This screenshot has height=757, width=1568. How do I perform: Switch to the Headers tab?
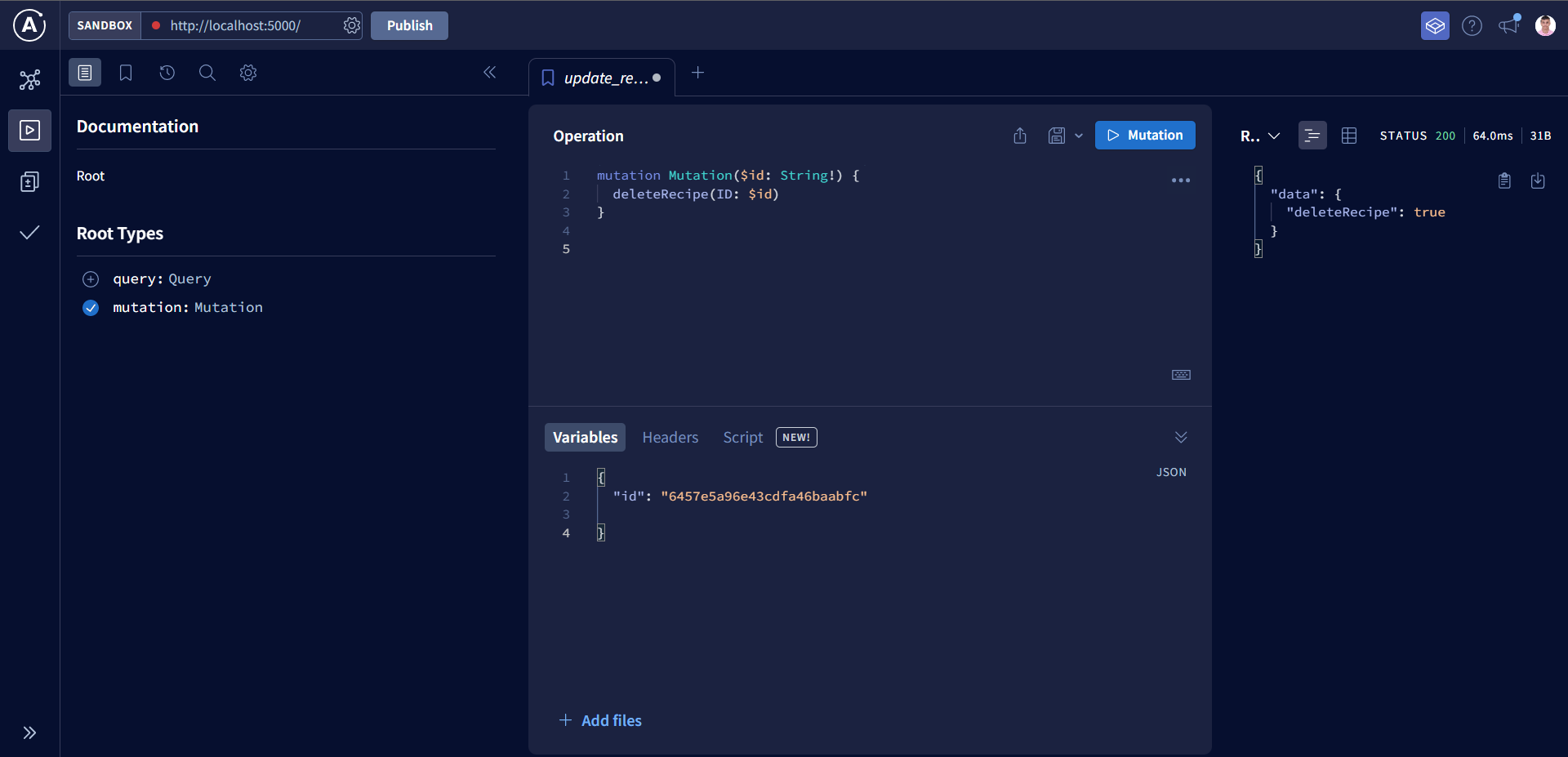[x=670, y=438]
